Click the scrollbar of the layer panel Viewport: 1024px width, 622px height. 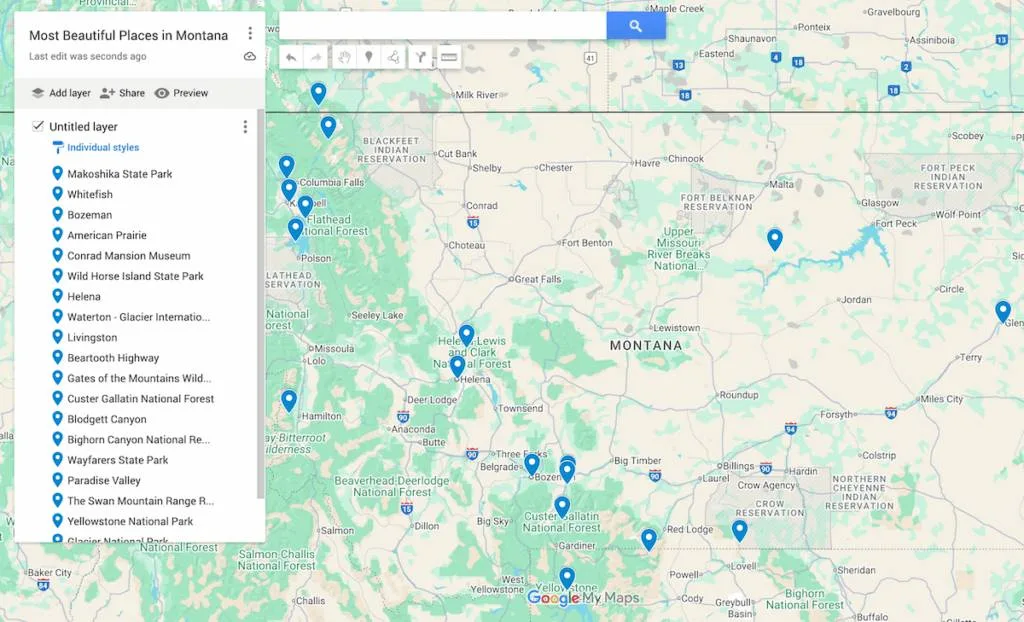[x=261, y=304]
